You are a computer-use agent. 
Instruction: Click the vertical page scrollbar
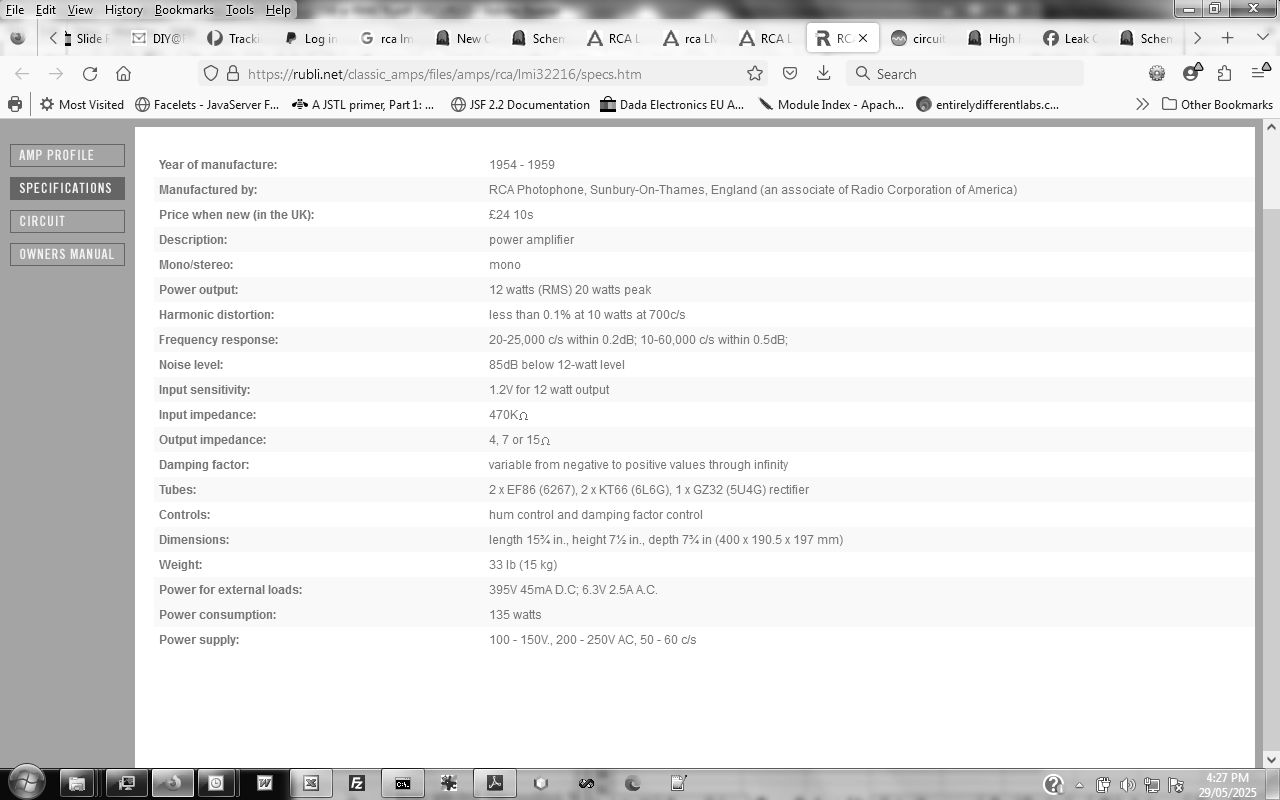click(1271, 400)
